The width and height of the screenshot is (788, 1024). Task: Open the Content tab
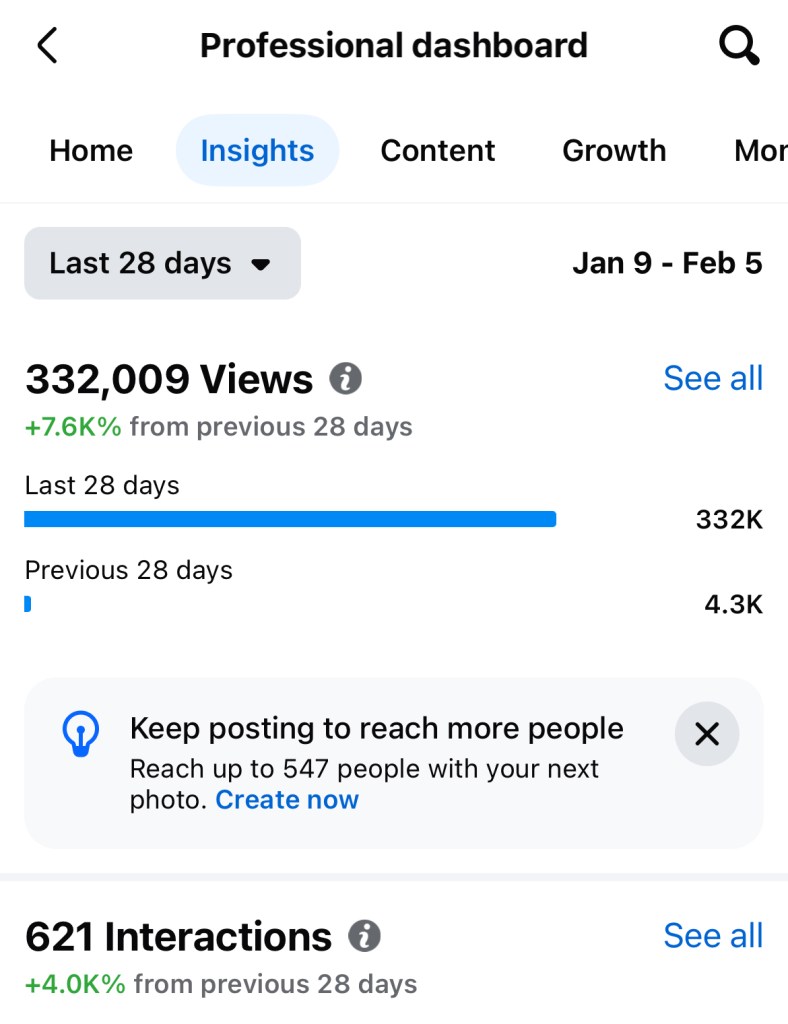coord(438,151)
